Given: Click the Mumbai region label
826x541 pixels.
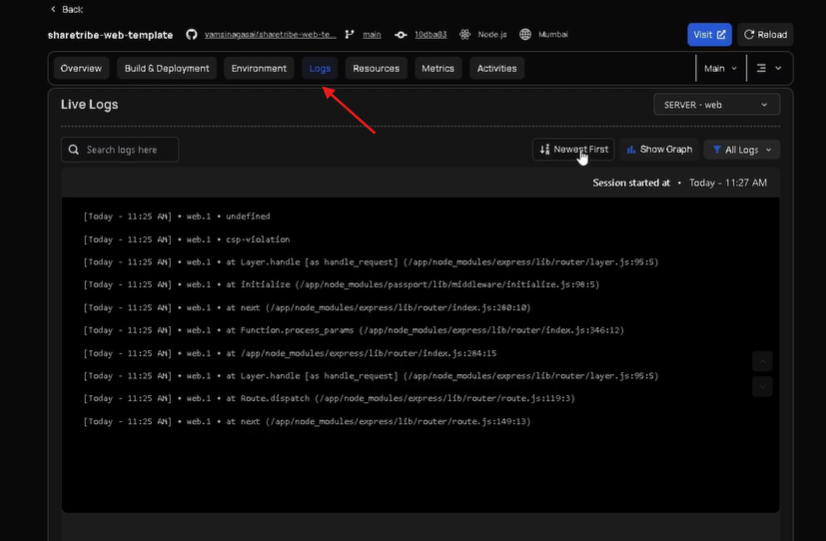Looking at the screenshot, I should pyautogui.click(x=553, y=35).
